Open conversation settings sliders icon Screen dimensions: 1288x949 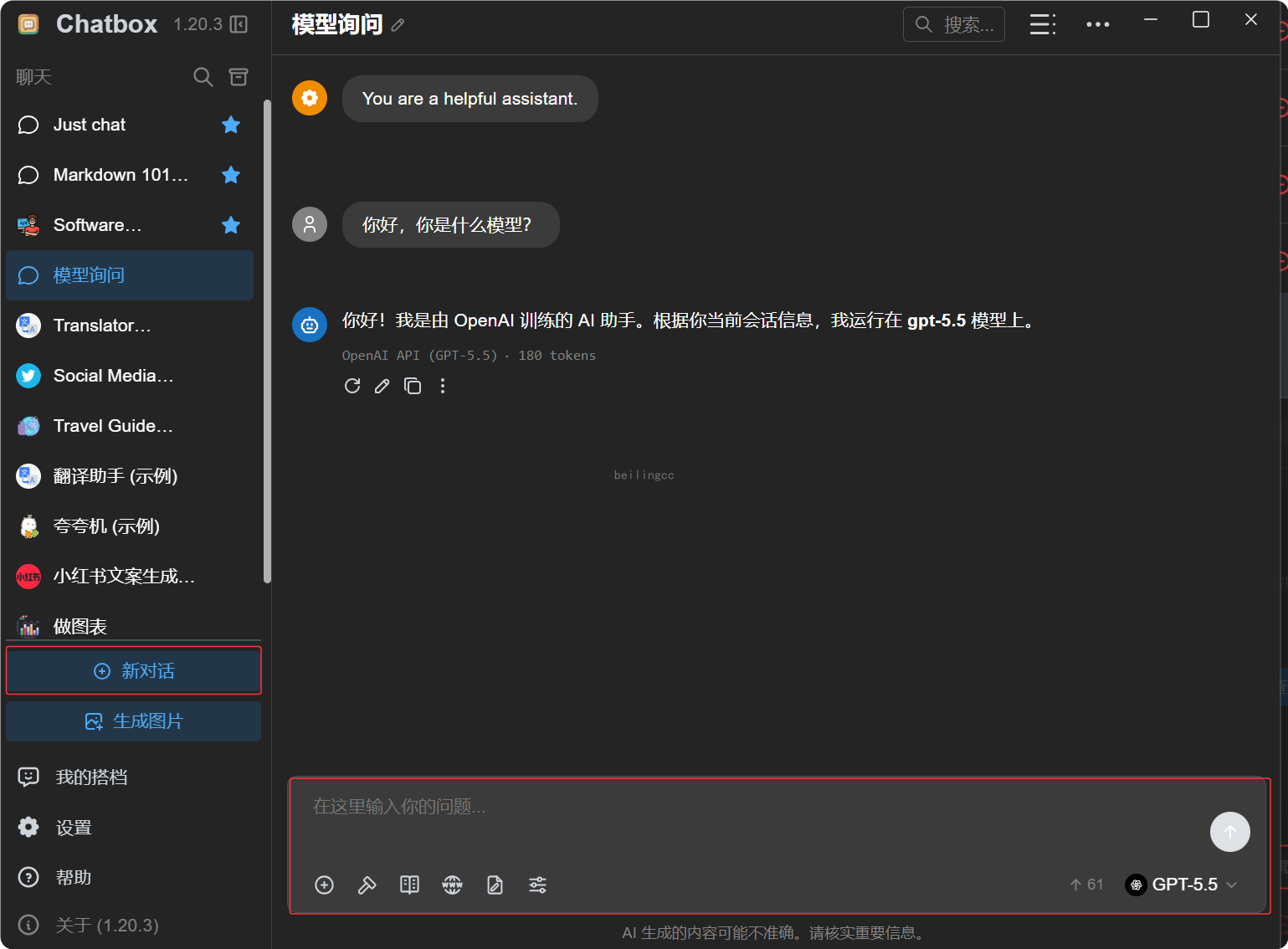(x=537, y=885)
